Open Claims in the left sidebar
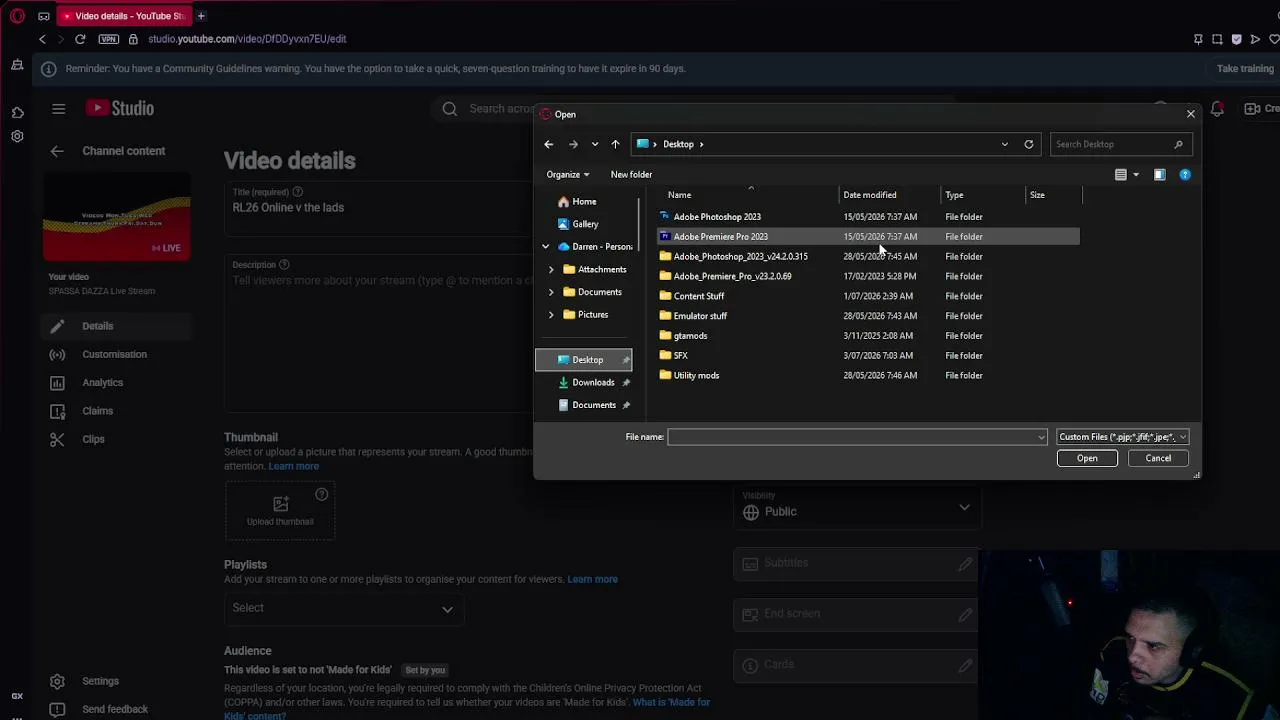The width and height of the screenshot is (1280, 720). (116, 411)
